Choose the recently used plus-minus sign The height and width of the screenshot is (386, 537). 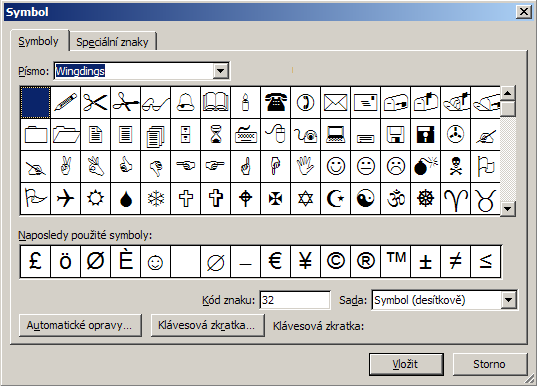tap(426, 261)
